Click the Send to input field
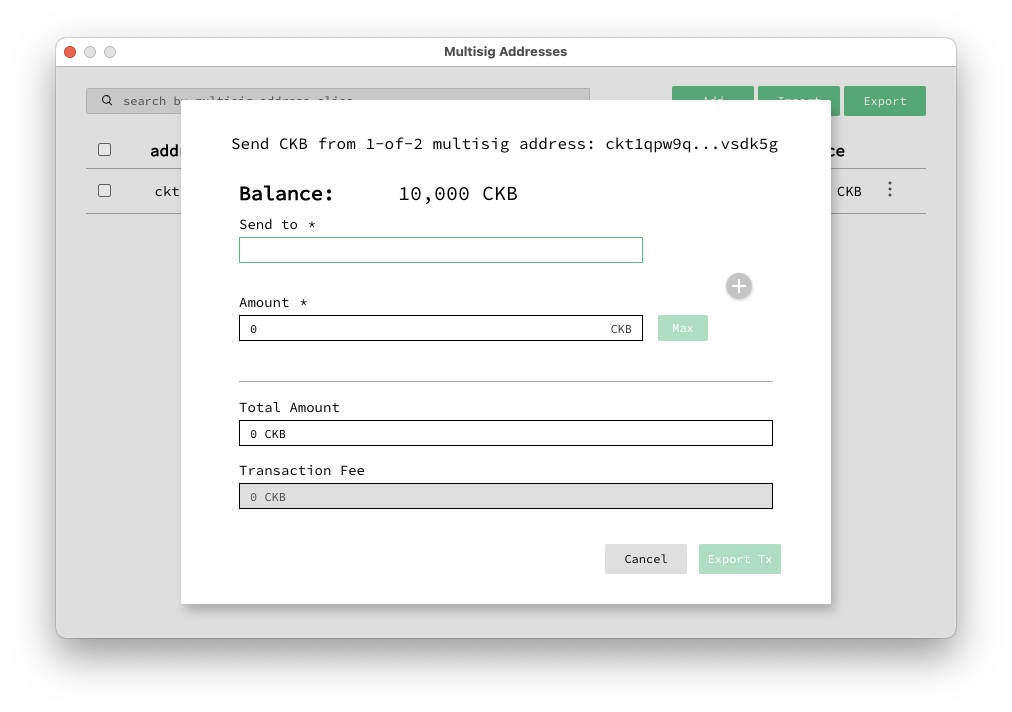 pos(440,249)
